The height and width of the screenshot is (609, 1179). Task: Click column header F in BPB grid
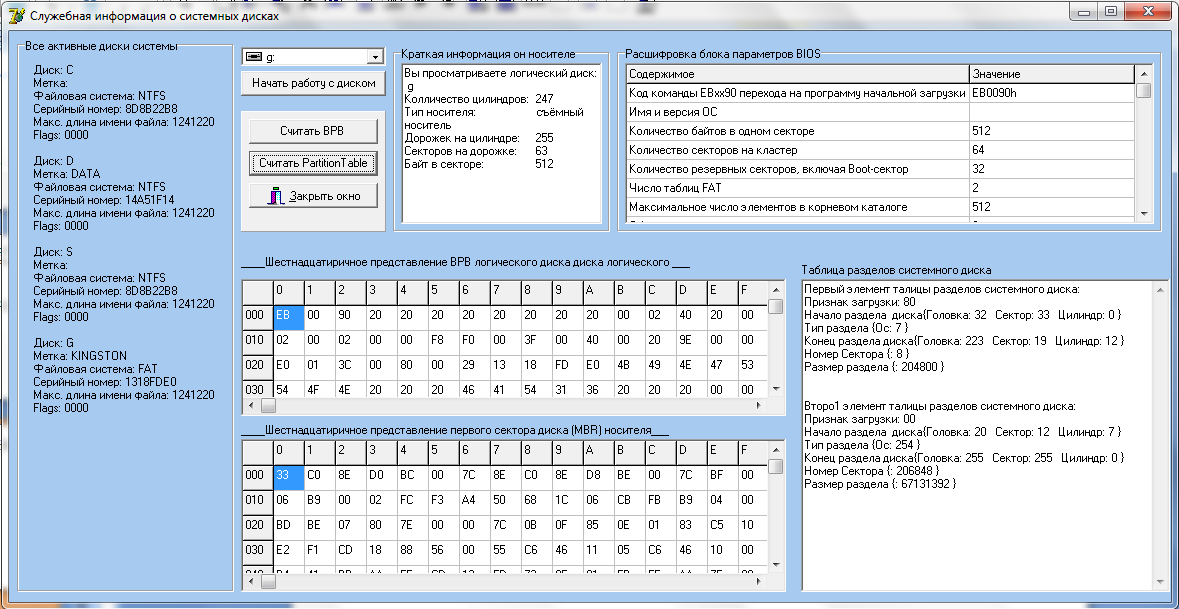coord(753,292)
